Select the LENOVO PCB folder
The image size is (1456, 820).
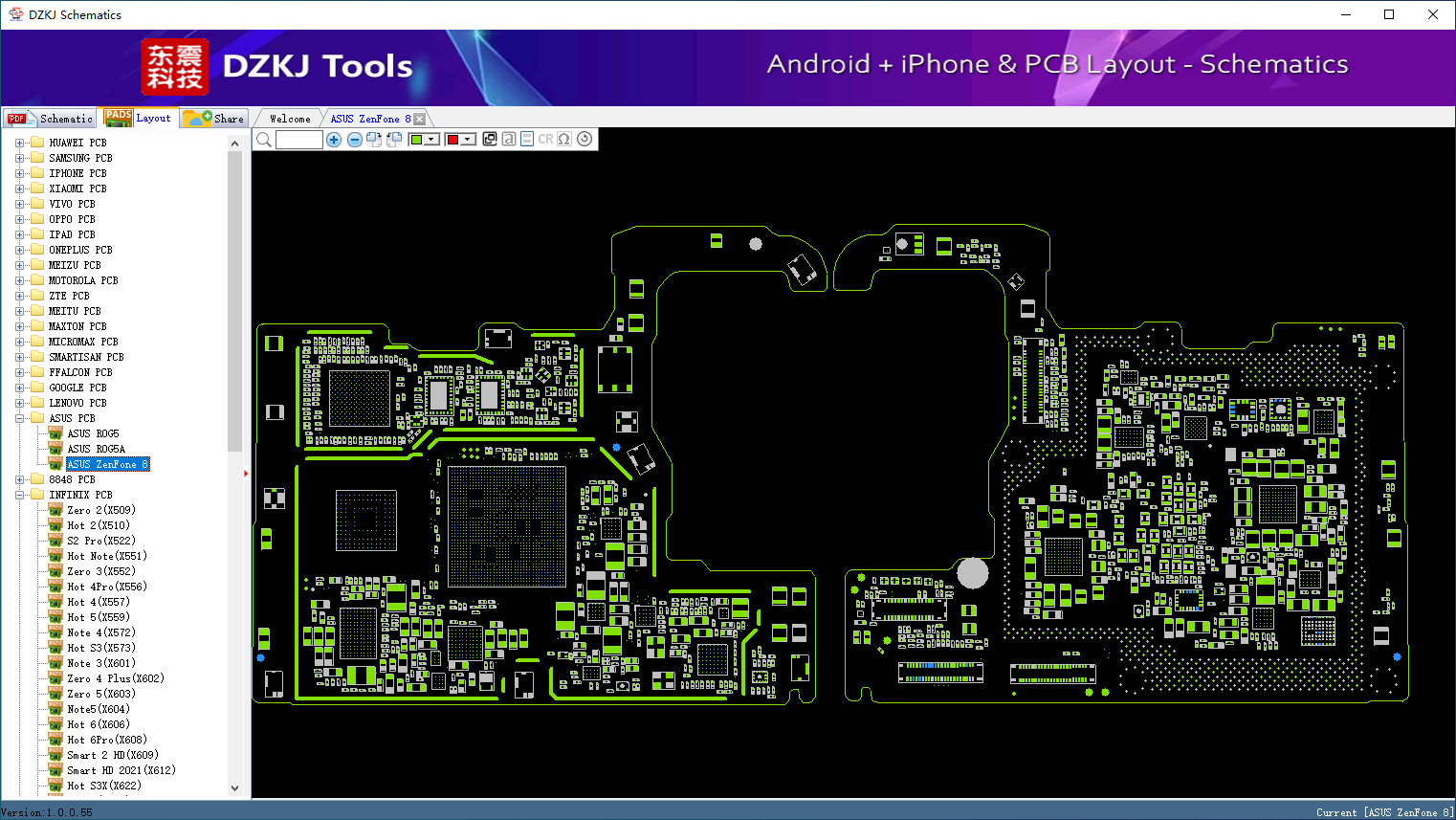click(77, 403)
